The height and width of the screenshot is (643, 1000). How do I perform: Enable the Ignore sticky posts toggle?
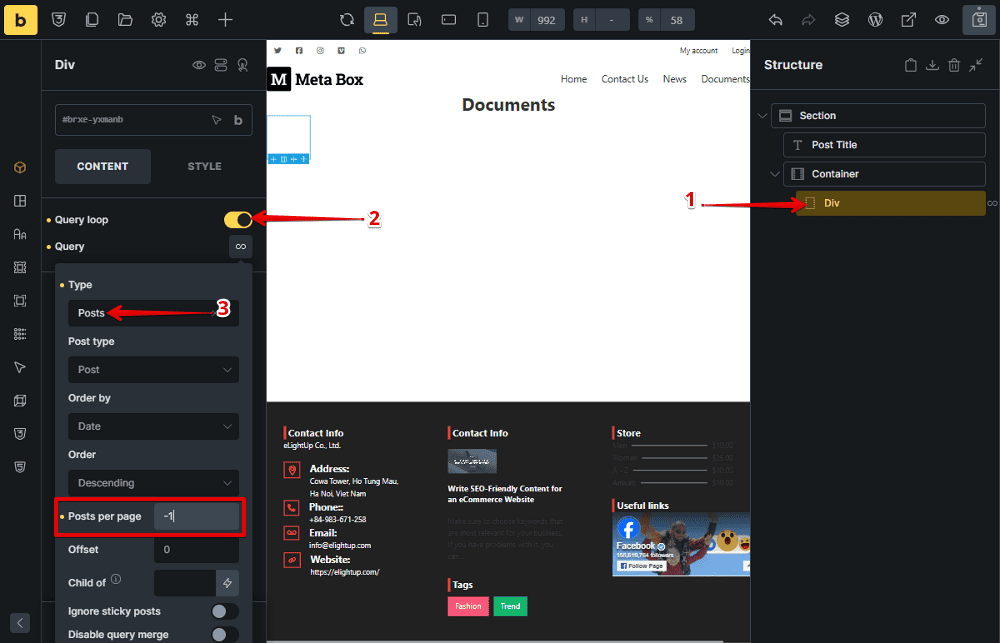pos(225,611)
